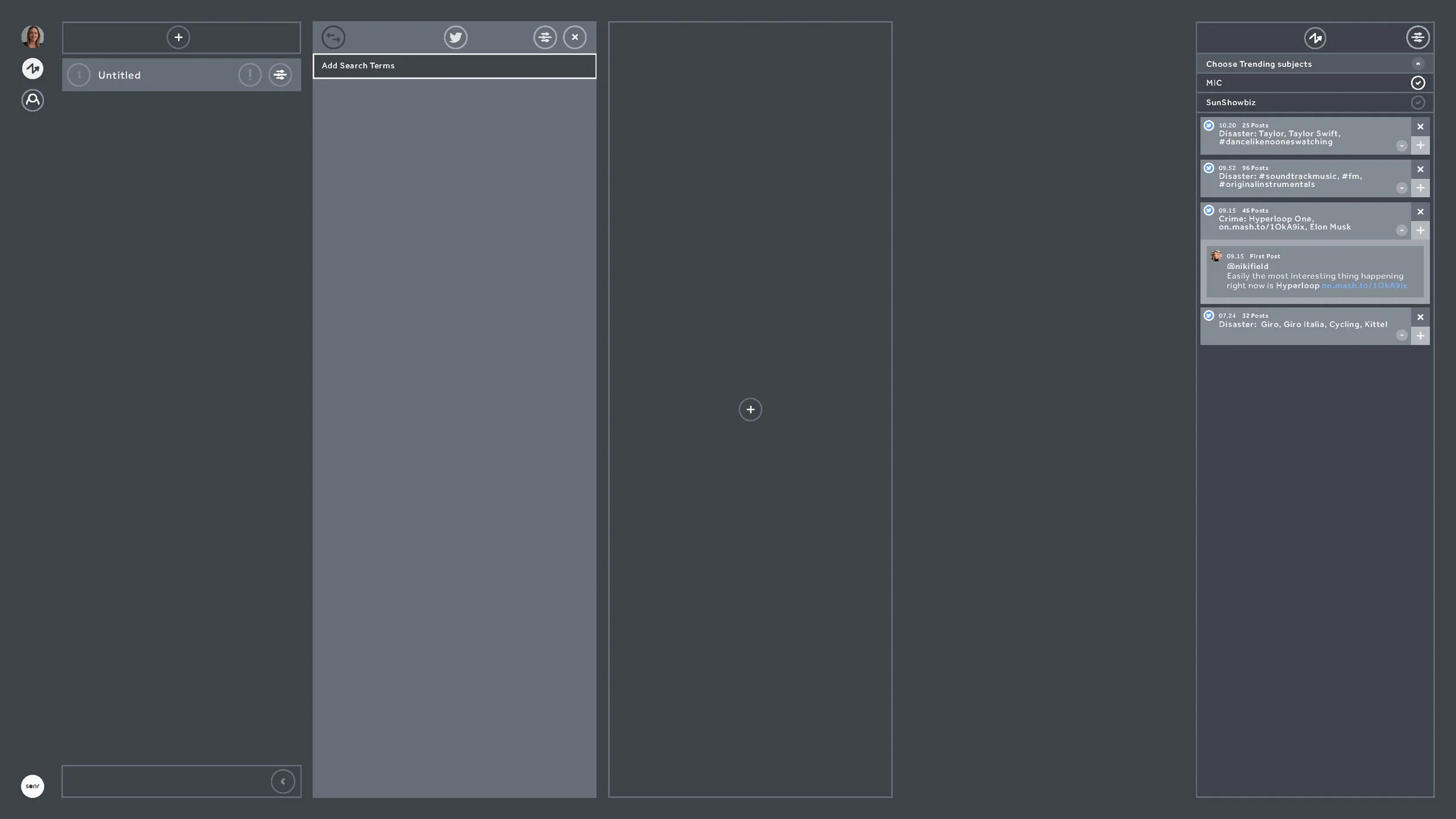Add the Giro Italia trend with plus
The width and height of the screenshot is (1456, 819).
1420,336
